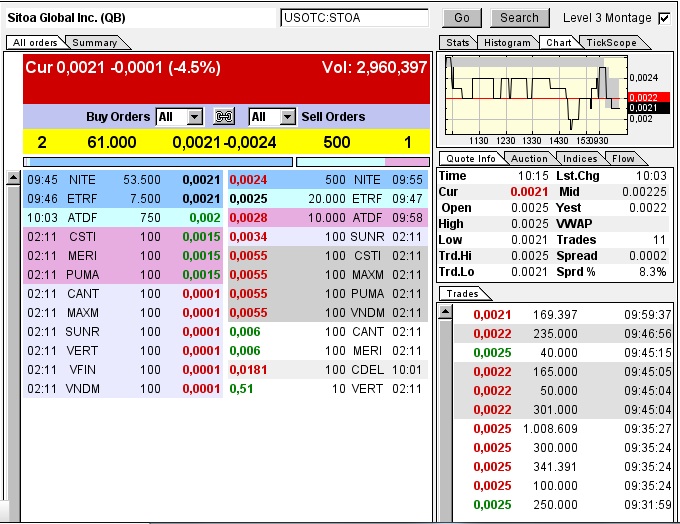Click the order book scroll up arrow
This screenshot has height=524, width=680.
click(x=13, y=179)
